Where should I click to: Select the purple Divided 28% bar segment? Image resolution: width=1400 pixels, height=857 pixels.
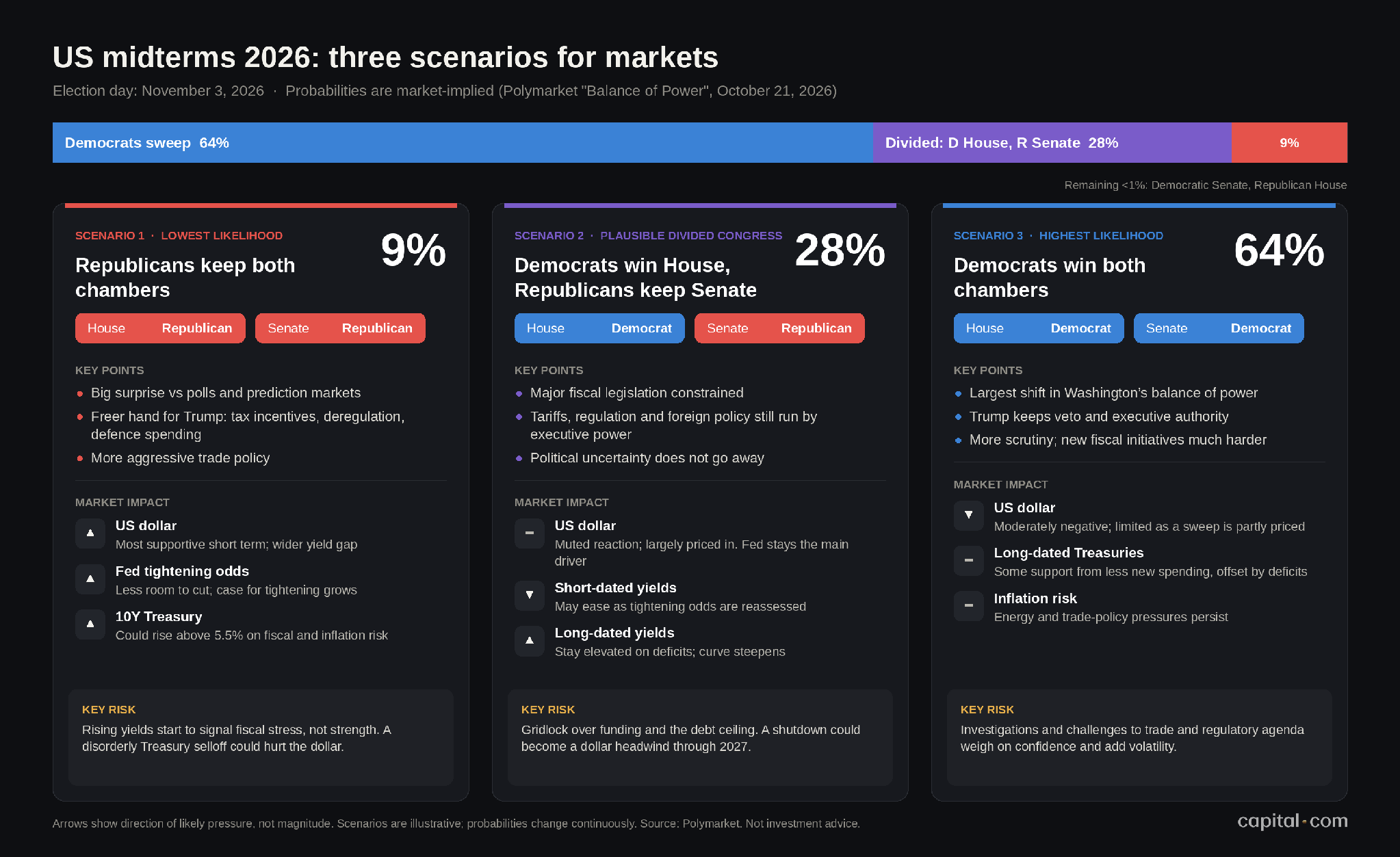point(1052,143)
